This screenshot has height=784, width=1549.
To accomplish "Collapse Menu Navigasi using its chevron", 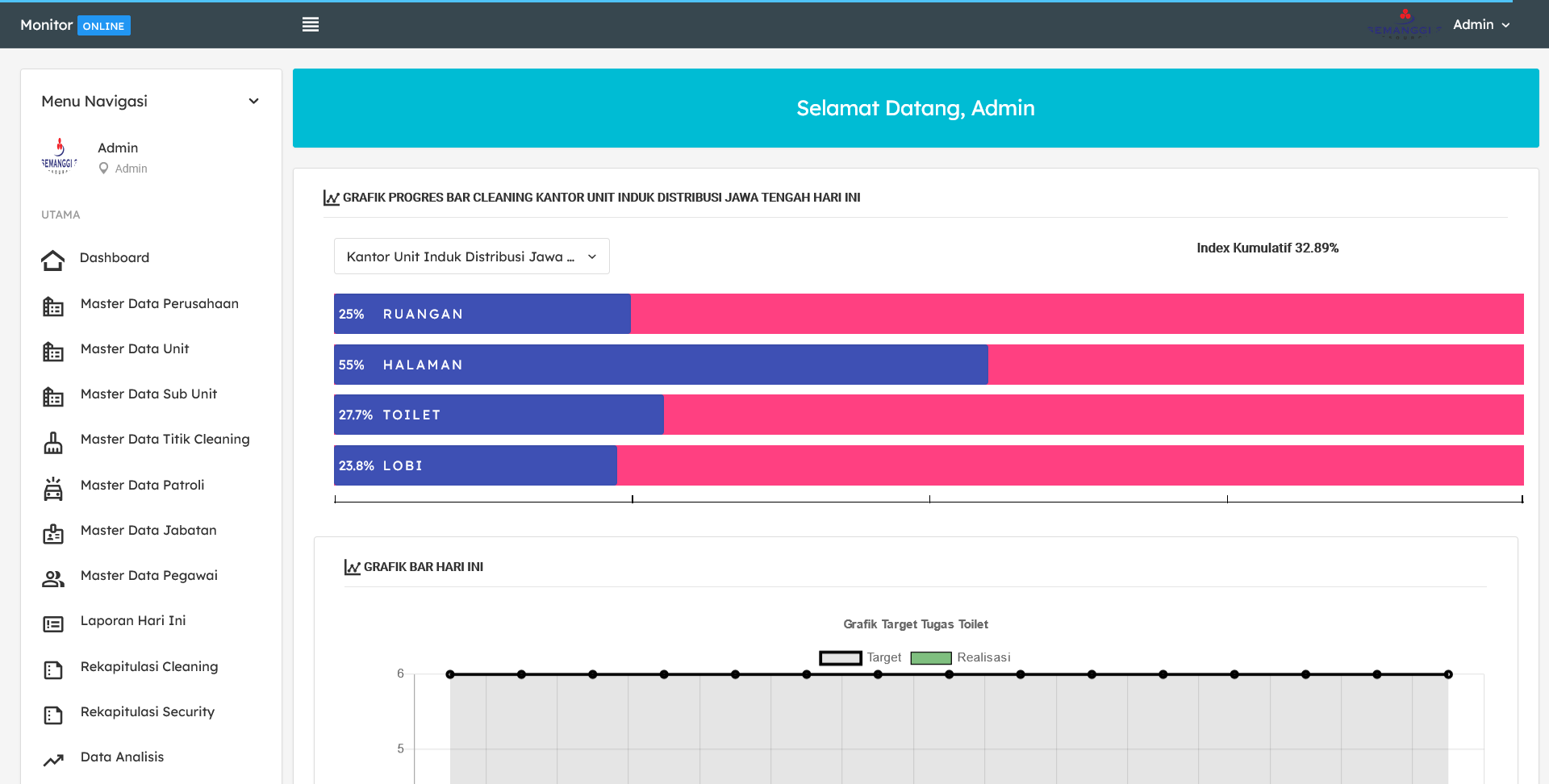I will coord(253,101).
